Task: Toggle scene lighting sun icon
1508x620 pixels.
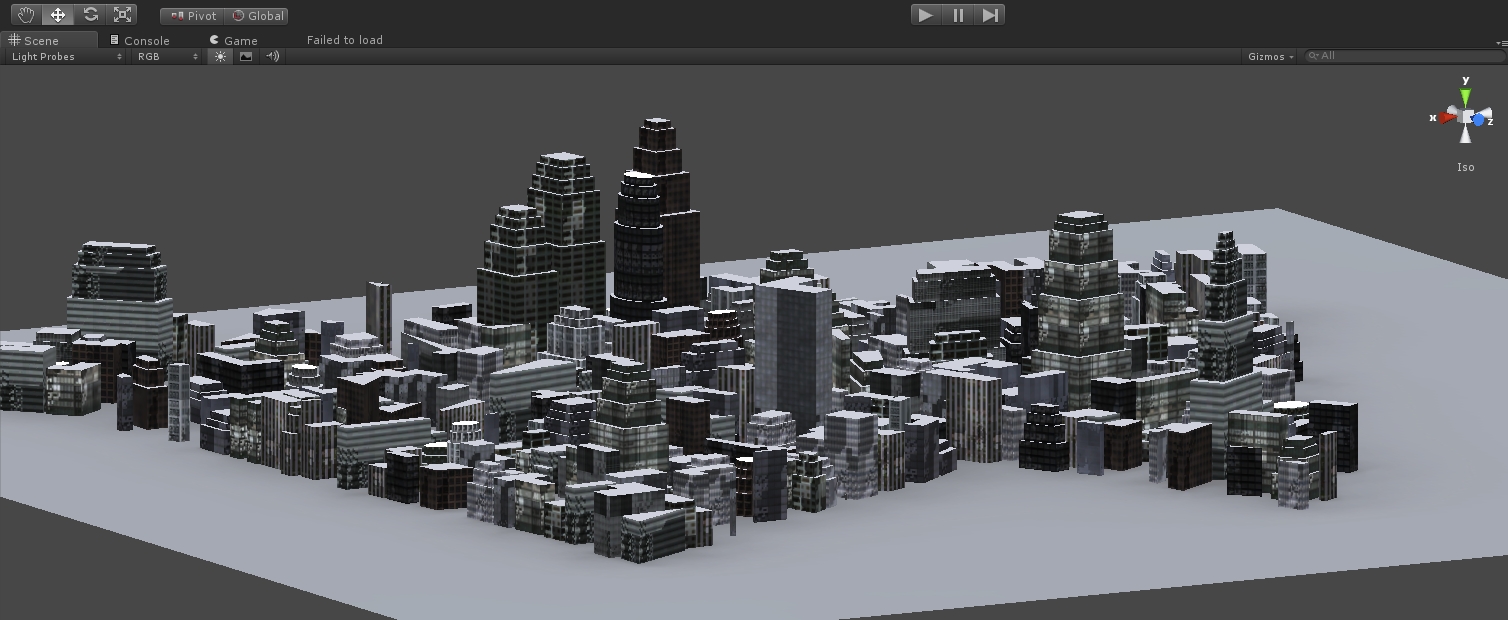Action: 221,57
